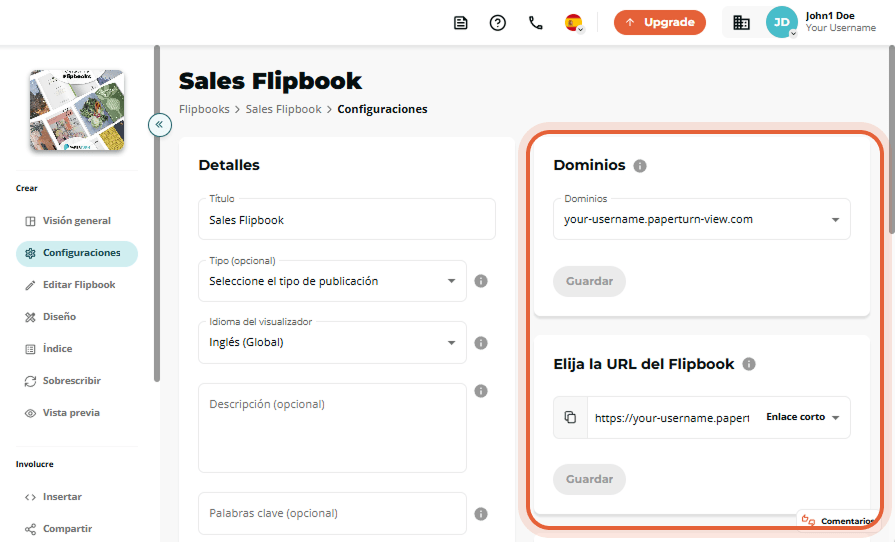895x542 pixels.
Task: Click the Diseño design tools icon
Action: (30, 317)
